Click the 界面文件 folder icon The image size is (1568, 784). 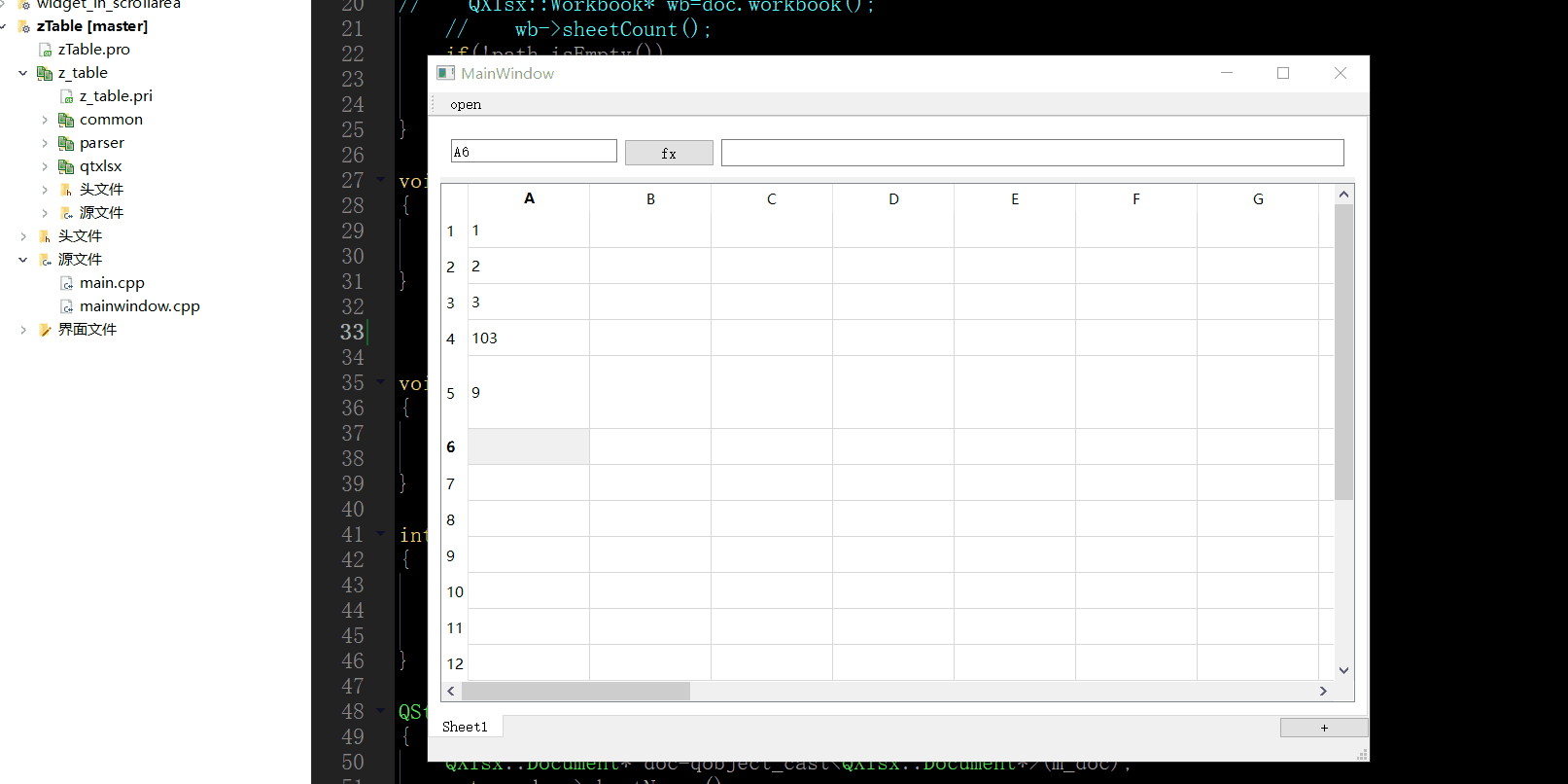(x=45, y=330)
